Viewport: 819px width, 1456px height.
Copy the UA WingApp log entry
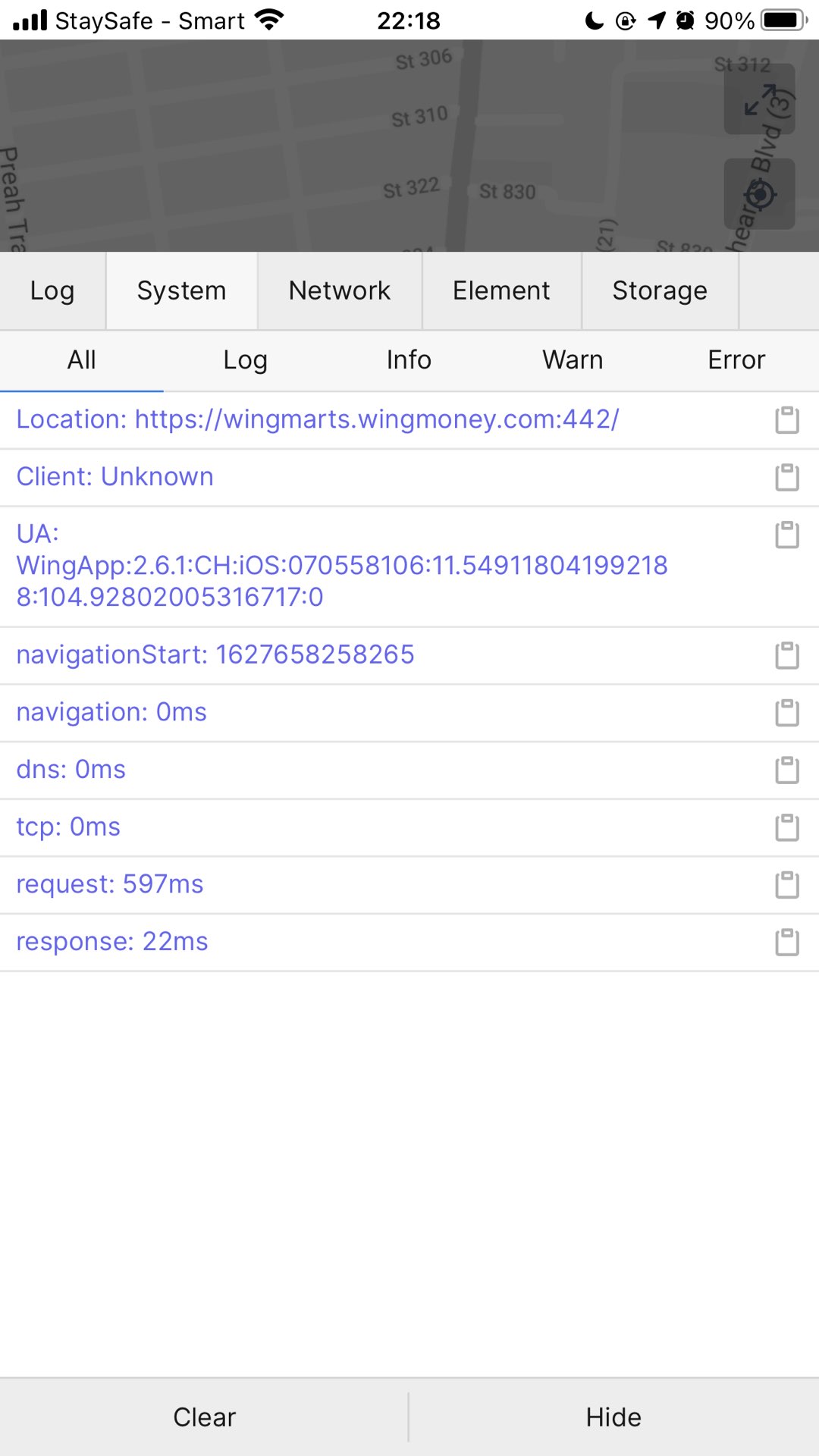tap(787, 535)
